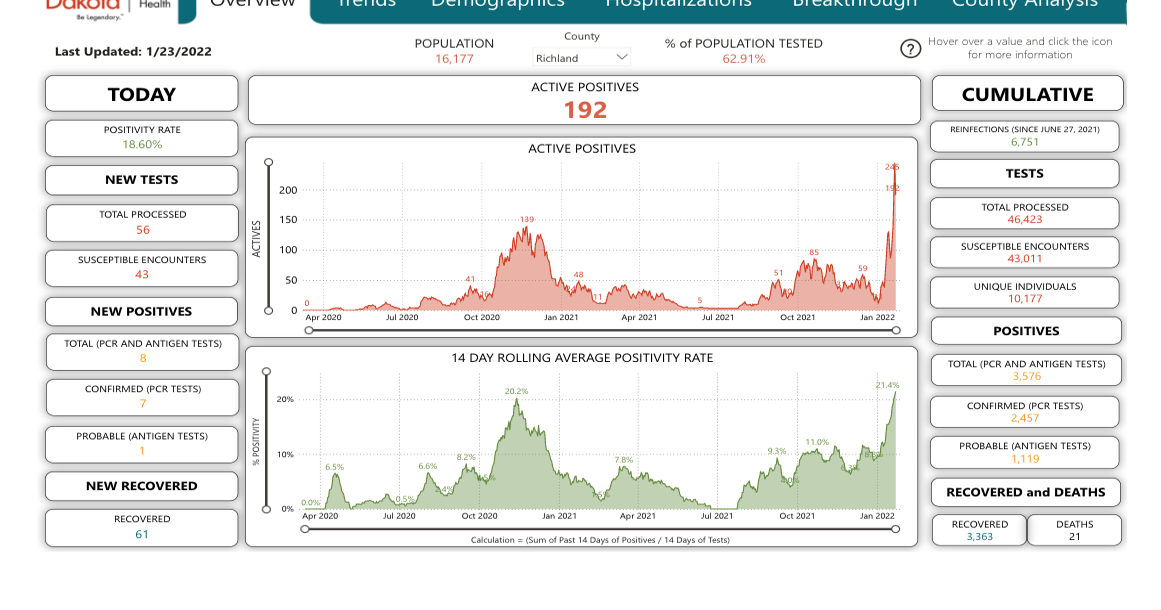
Task: Click the Active Positives 192 value card
Action: pos(584,101)
